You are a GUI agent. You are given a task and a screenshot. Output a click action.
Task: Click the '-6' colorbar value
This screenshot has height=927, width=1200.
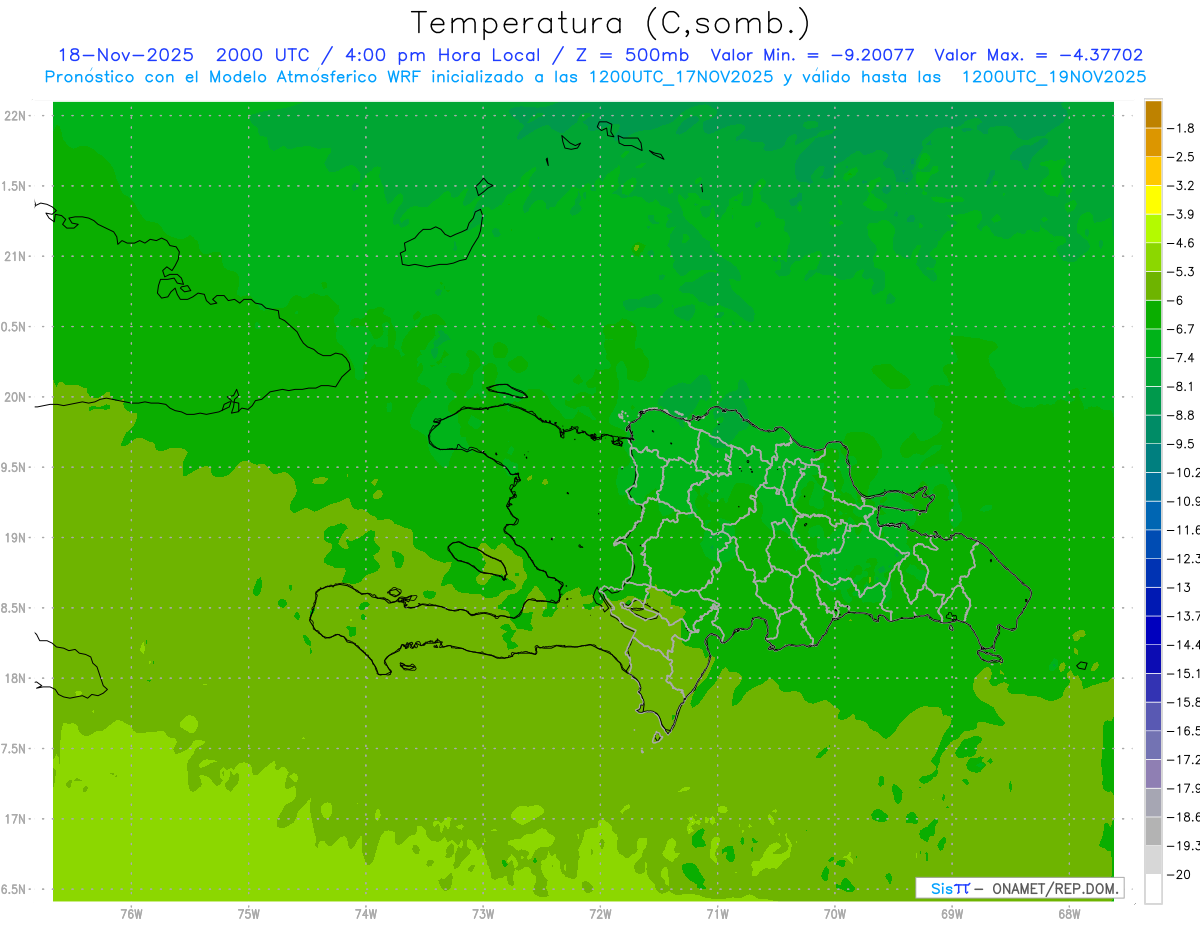pyautogui.click(x=1176, y=300)
